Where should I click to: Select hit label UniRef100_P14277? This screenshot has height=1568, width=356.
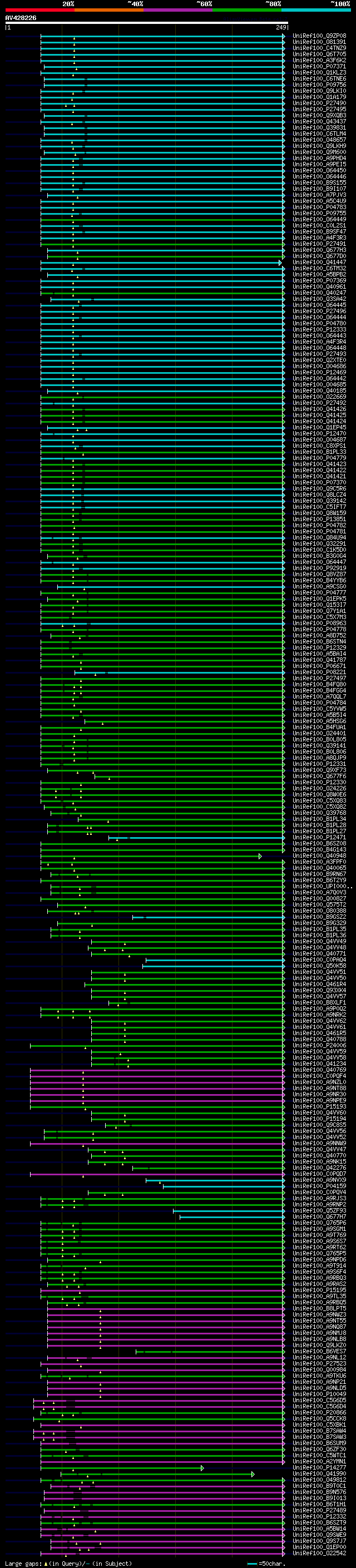[319, 1467]
